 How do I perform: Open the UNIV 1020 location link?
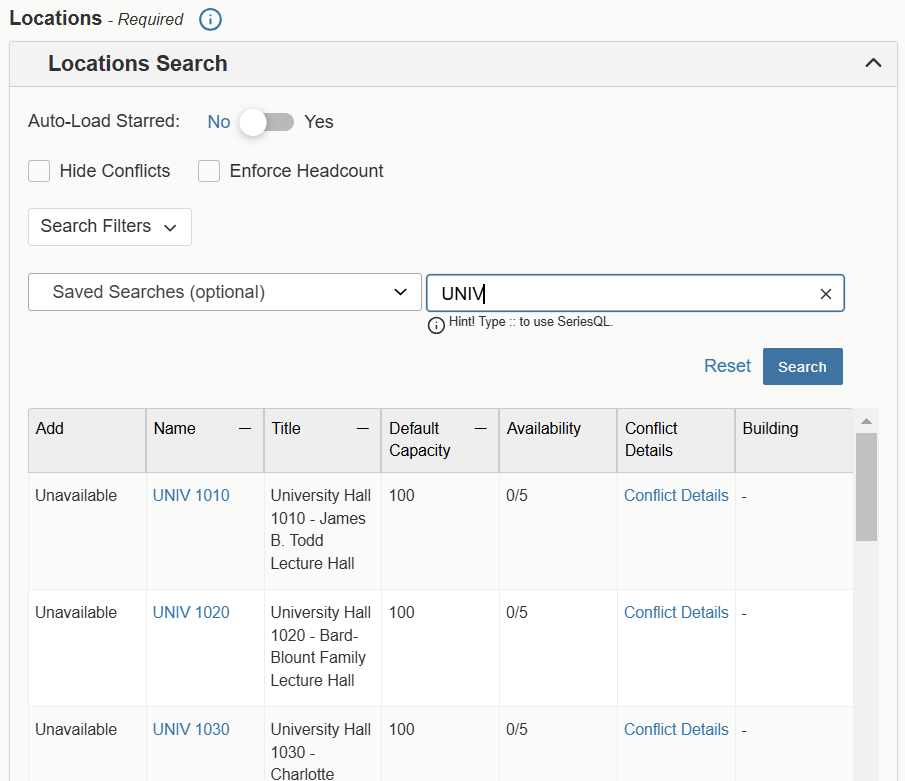coord(191,612)
